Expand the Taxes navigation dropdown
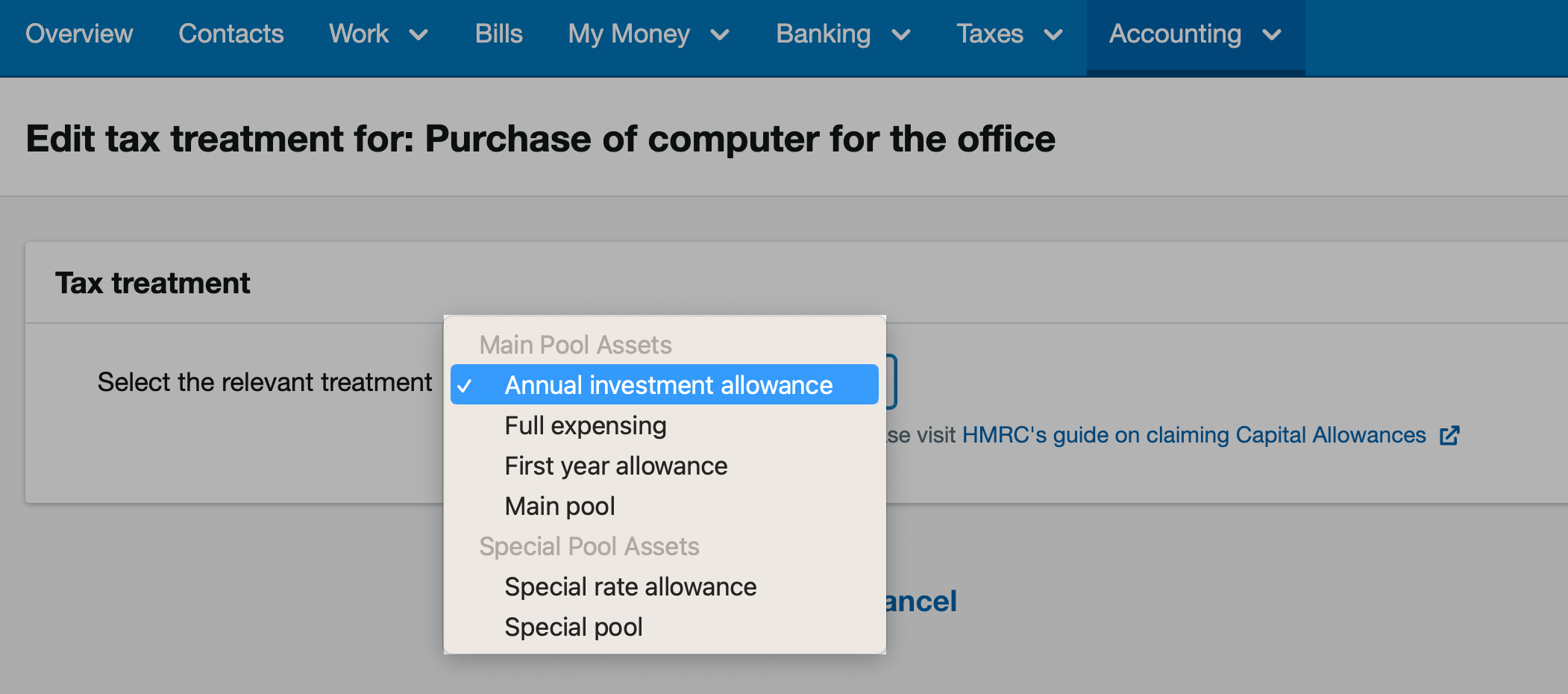Screen dimensions: 1568x694 point(1010,34)
